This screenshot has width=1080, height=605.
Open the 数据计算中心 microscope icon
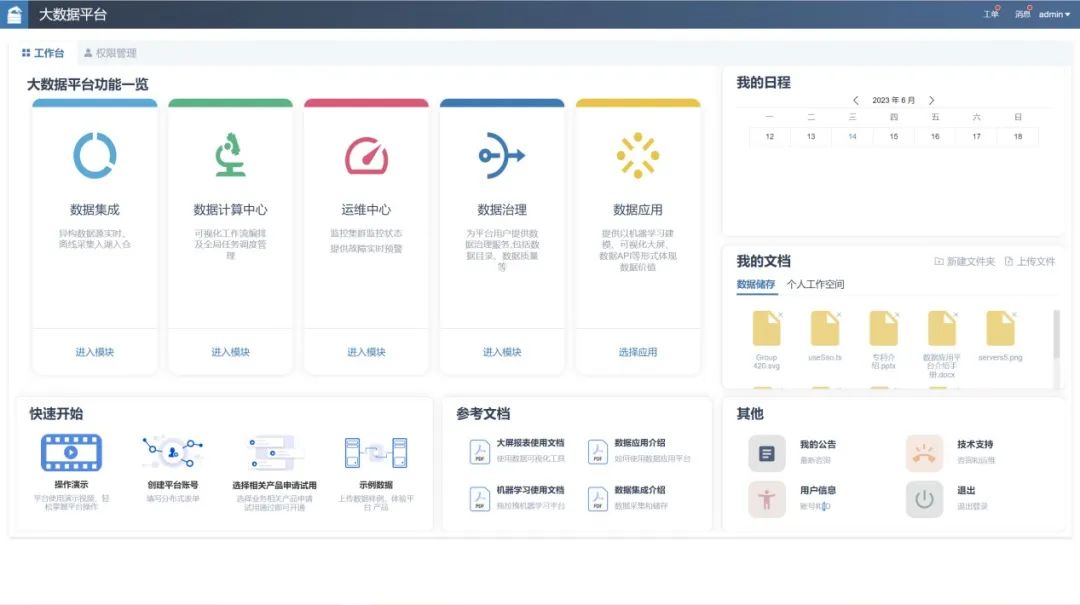230,155
